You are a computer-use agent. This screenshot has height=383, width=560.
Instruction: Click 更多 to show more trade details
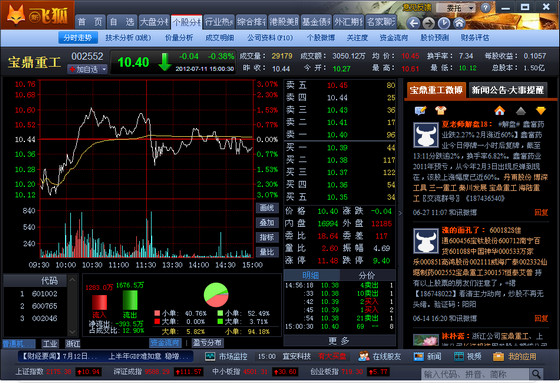click(x=339, y=341)
